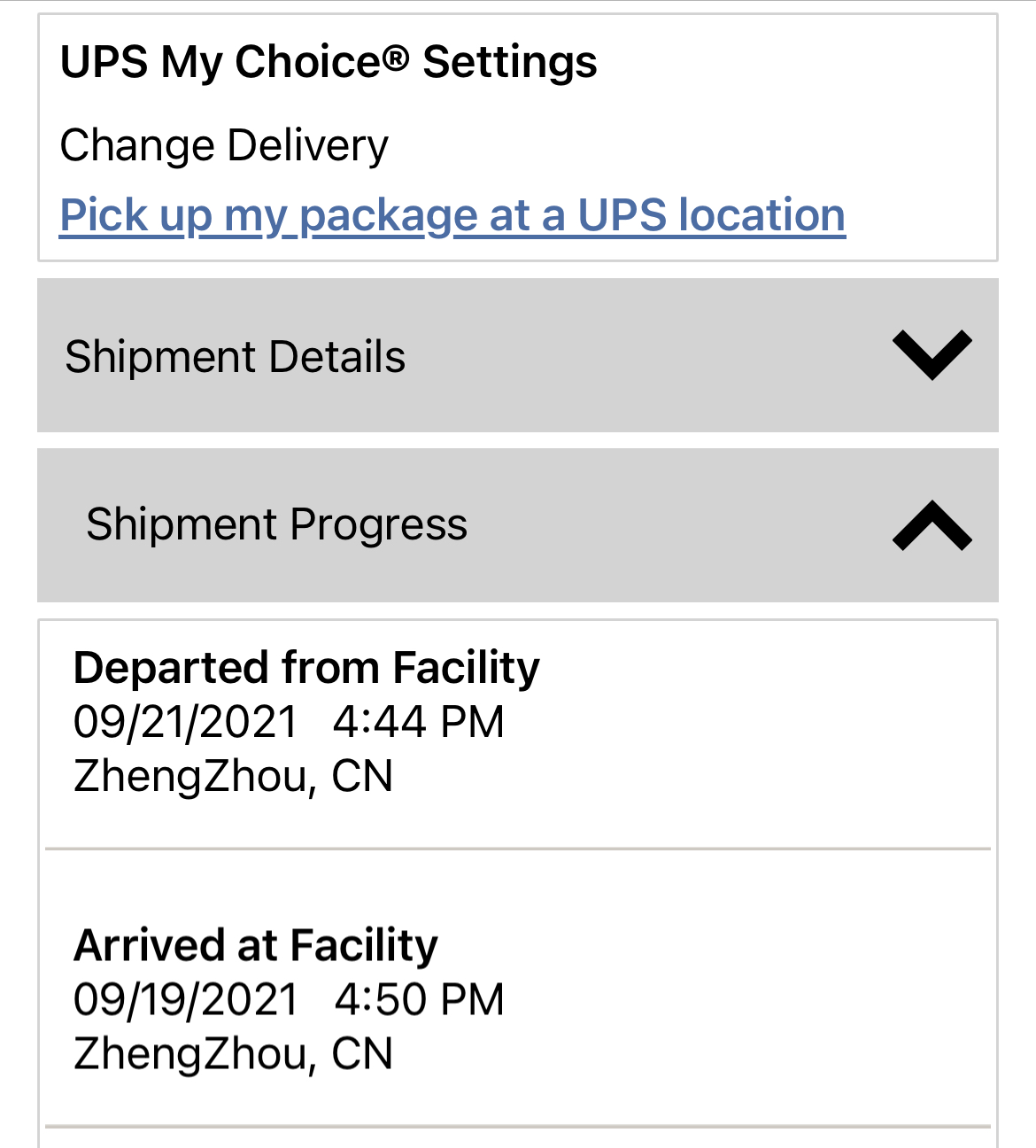
Task: Tap the 4:44 PM departure time
Action: [418, 722]
